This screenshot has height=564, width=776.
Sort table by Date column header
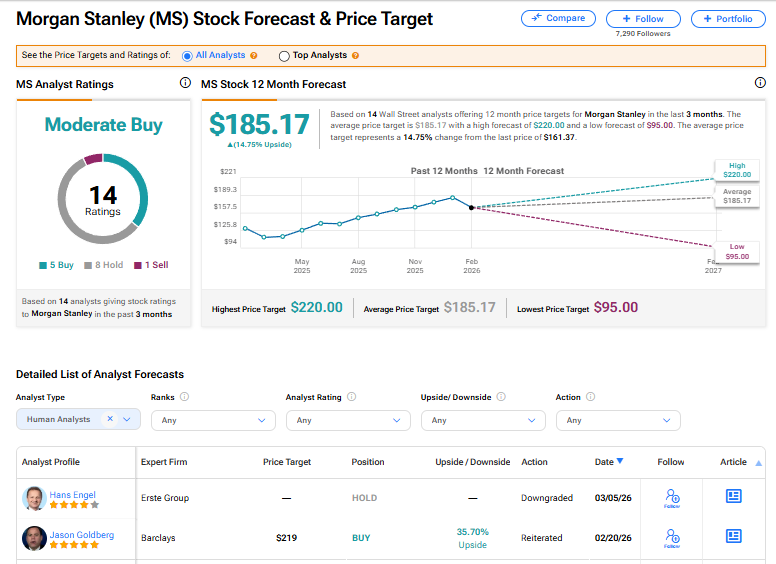(x=609, y=462)
